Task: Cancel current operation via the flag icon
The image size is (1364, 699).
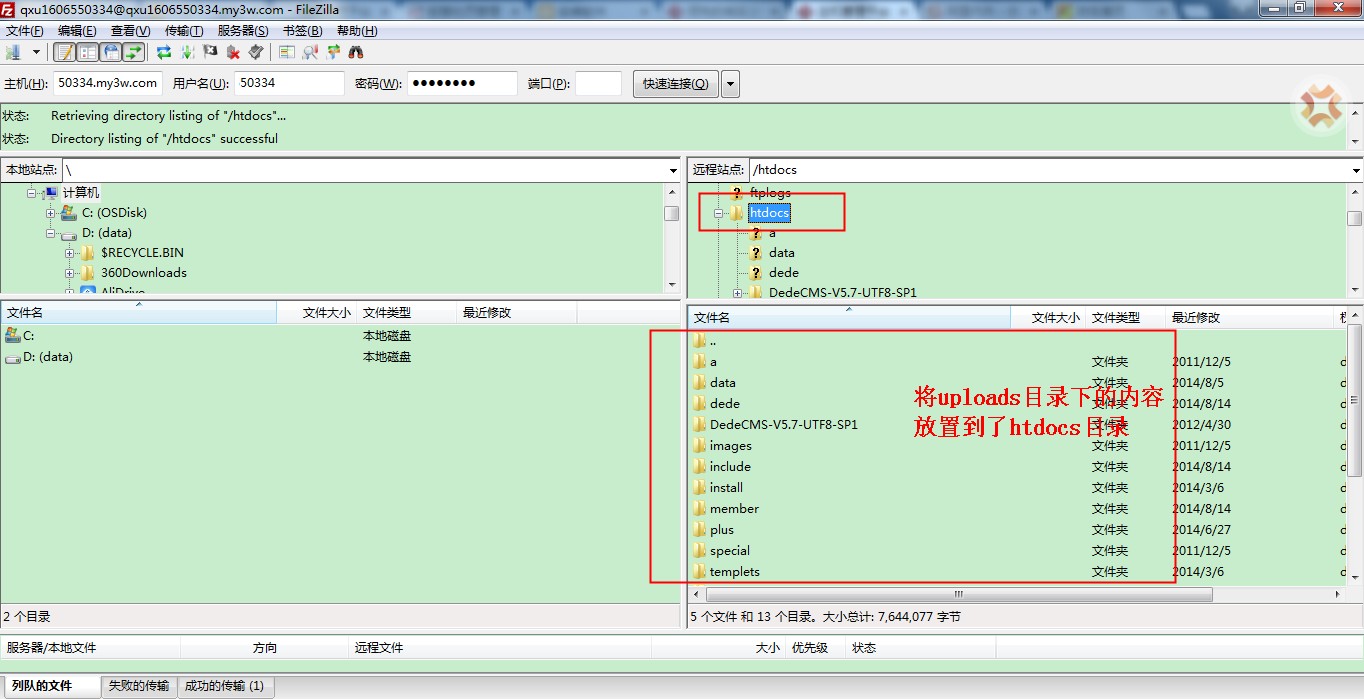Action: click(x=210, y=52)
